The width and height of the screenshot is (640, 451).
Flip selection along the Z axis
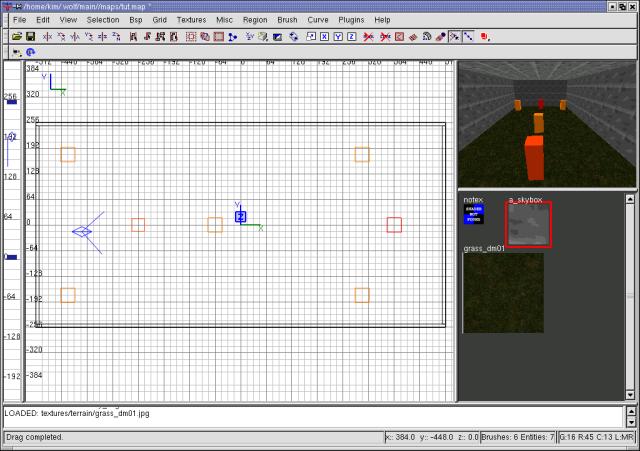pyautogui.click(x=102, y=37)
